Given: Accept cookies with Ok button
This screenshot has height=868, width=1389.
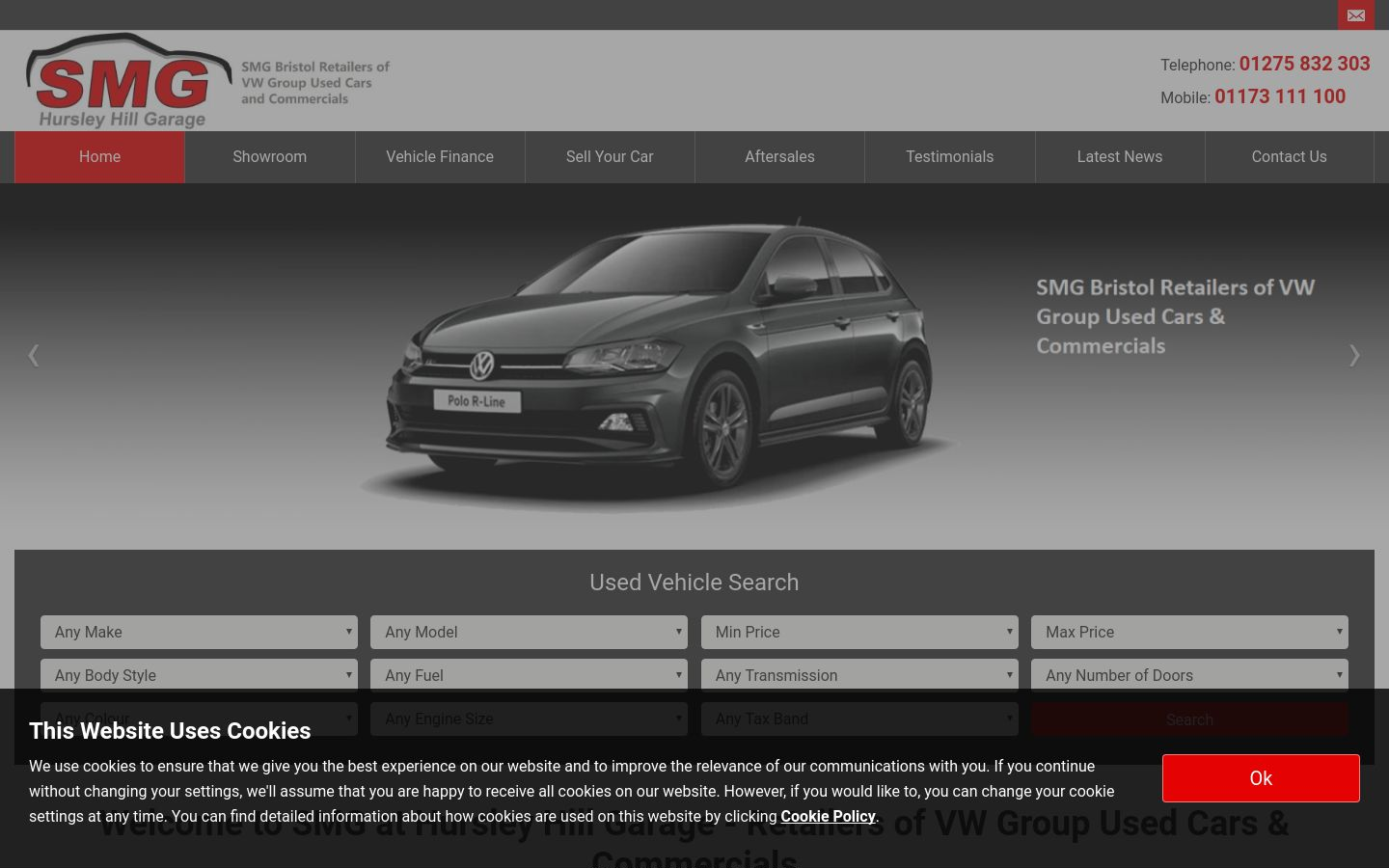Looking at the screenshot, I should pos(1261,778).
